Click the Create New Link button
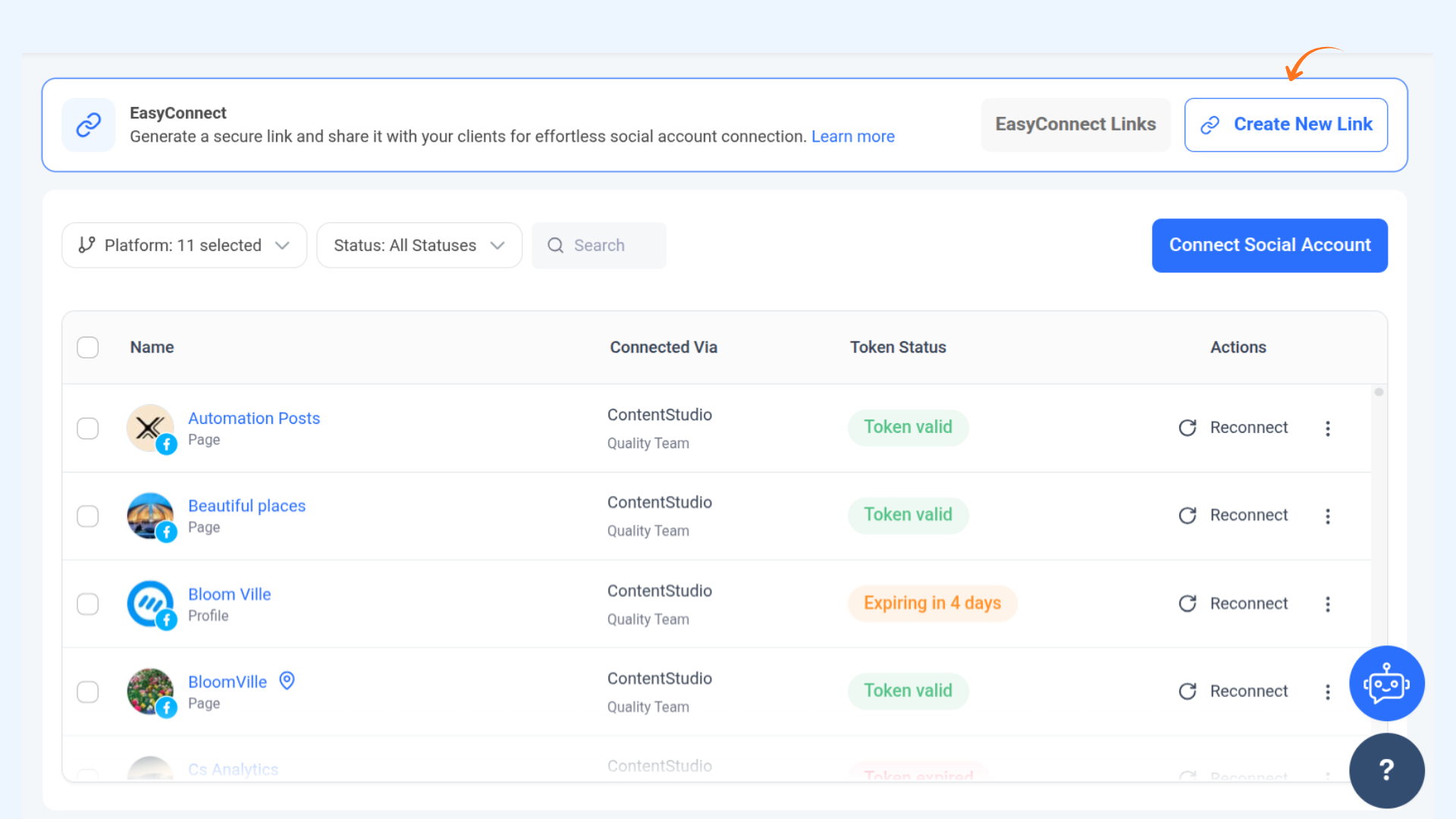The width and height of the screenshot is (1456, 819). coord(1285,124)
